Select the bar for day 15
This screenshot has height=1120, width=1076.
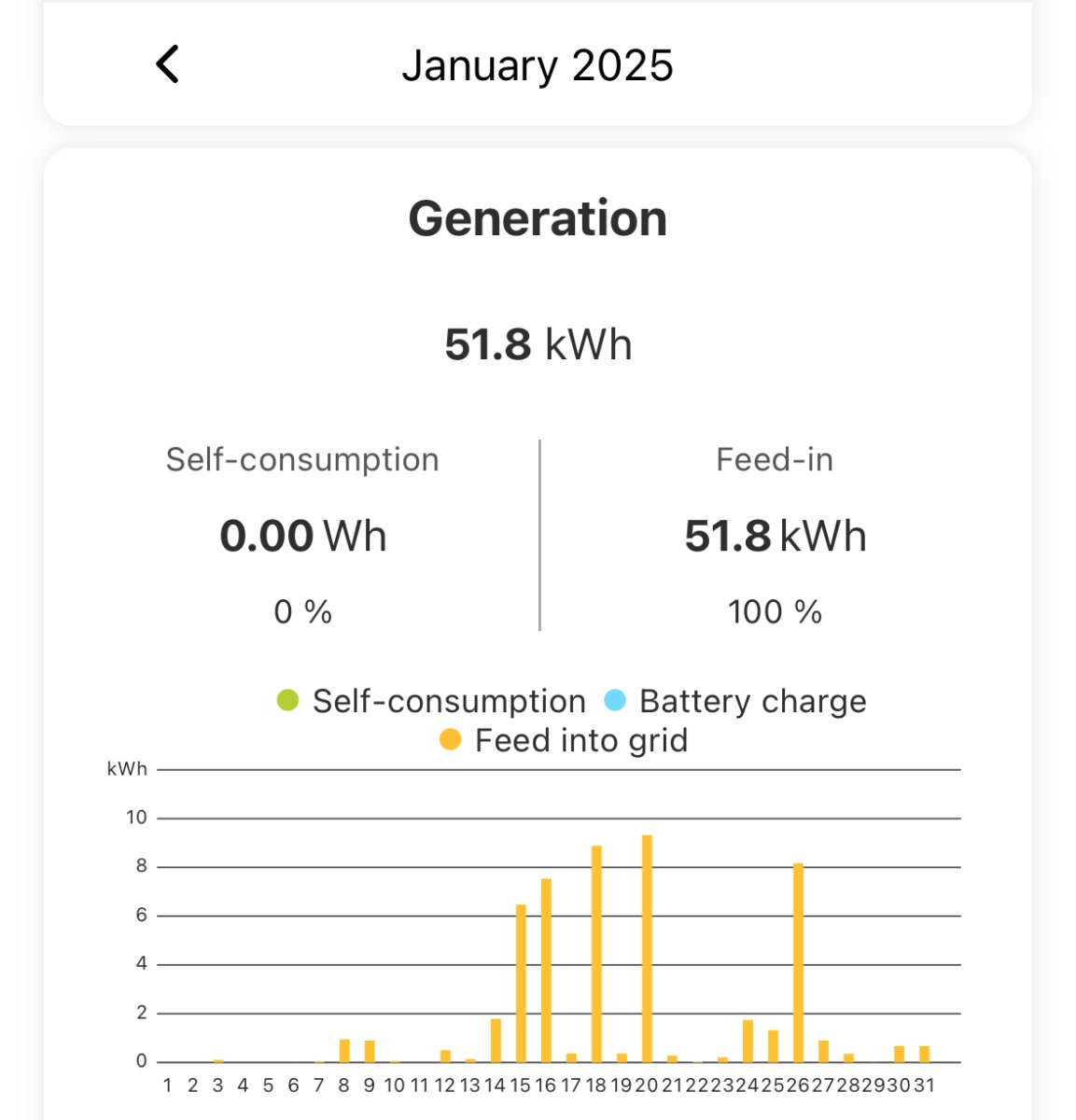coord(521,983)
